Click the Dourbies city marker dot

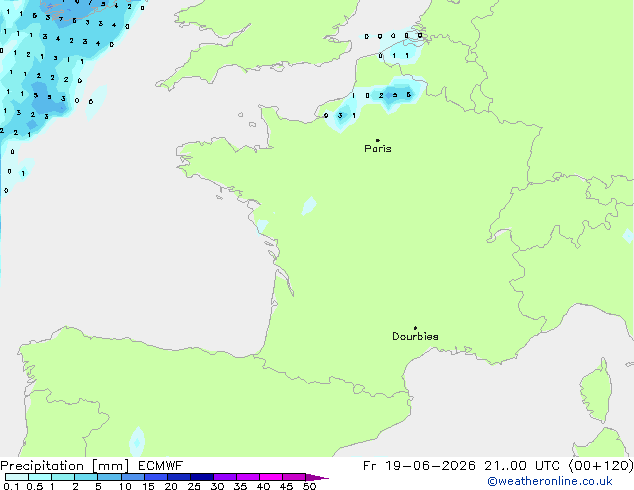coord(415,328)
